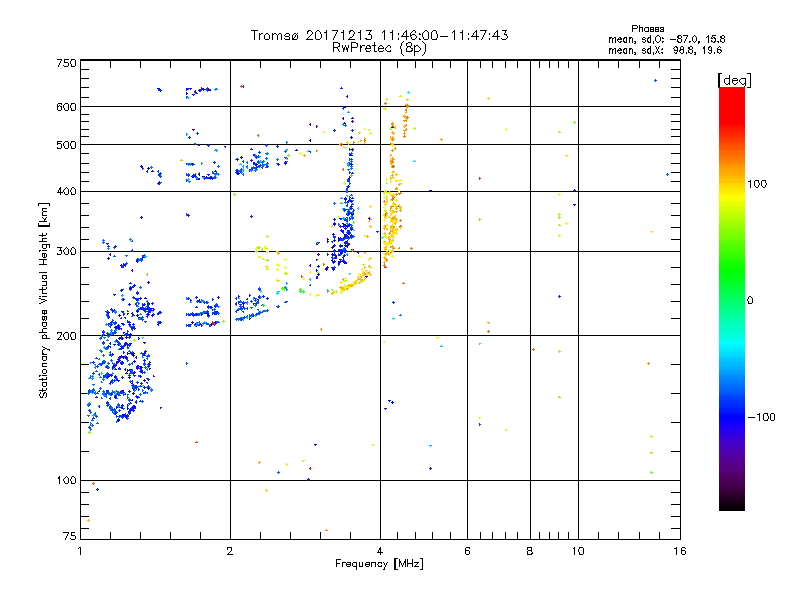Screen dimensions: 800x600
Task: Click the colorbar '-100' tick label
Action: (761, 417)
